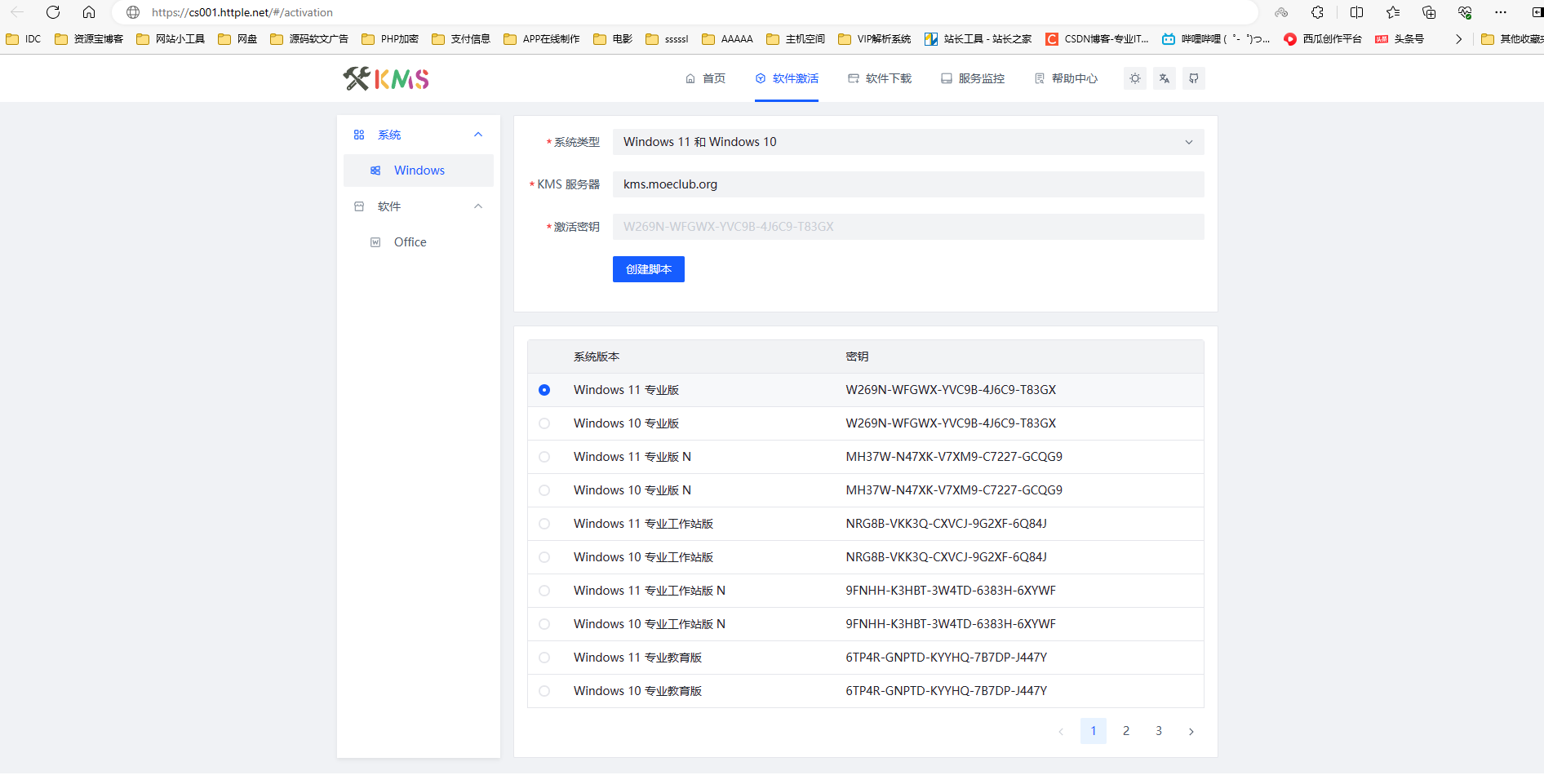The height and width of the screenshot is (784, 1544).
Task: Open the language translation icon
Action: pyautogui.click(x=1165, y=78)
